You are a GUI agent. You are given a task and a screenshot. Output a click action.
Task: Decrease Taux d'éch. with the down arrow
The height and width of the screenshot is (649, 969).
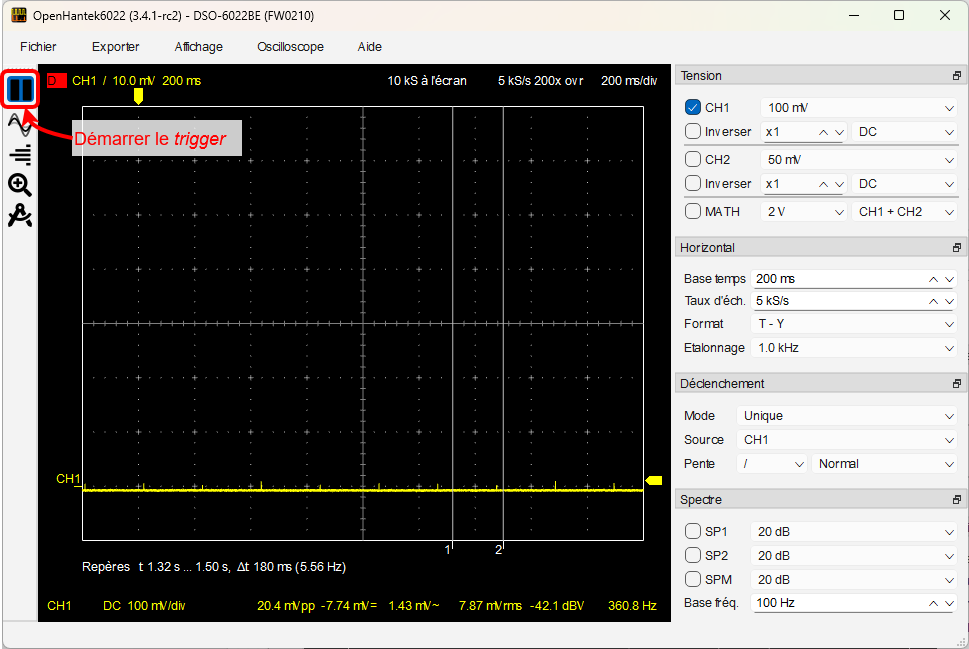pos(949,301)
